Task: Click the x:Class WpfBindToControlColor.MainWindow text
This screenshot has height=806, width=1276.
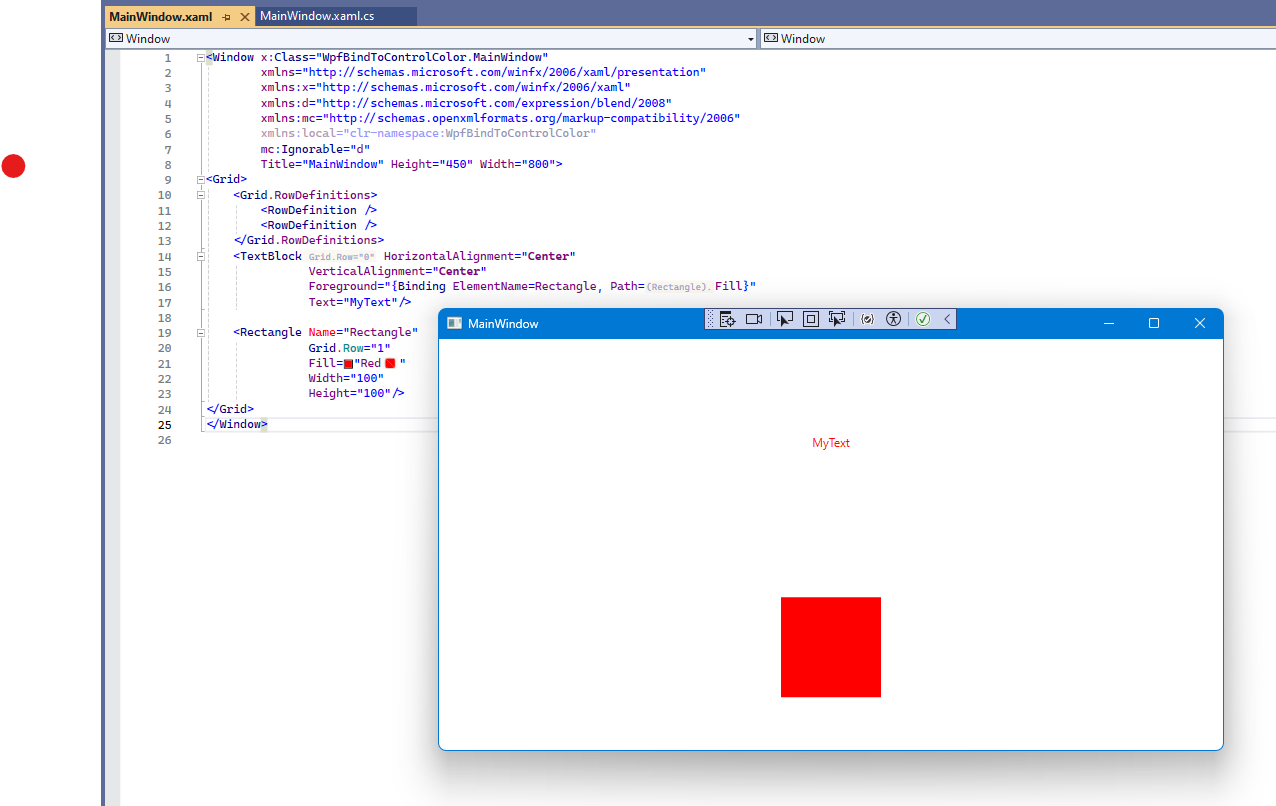Action: [x=405, y=57]
